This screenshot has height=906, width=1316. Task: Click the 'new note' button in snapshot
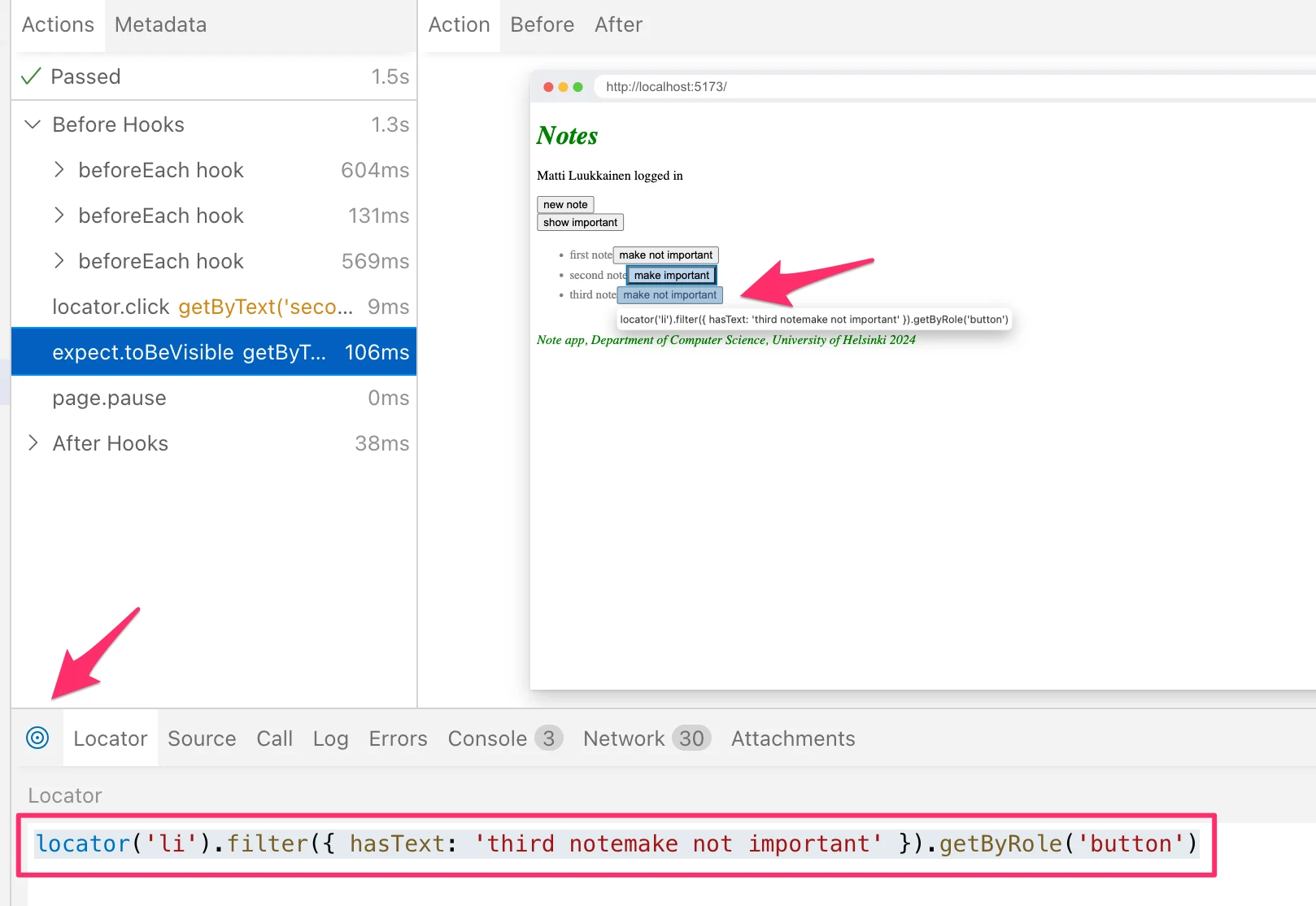[x=565, y=204]
